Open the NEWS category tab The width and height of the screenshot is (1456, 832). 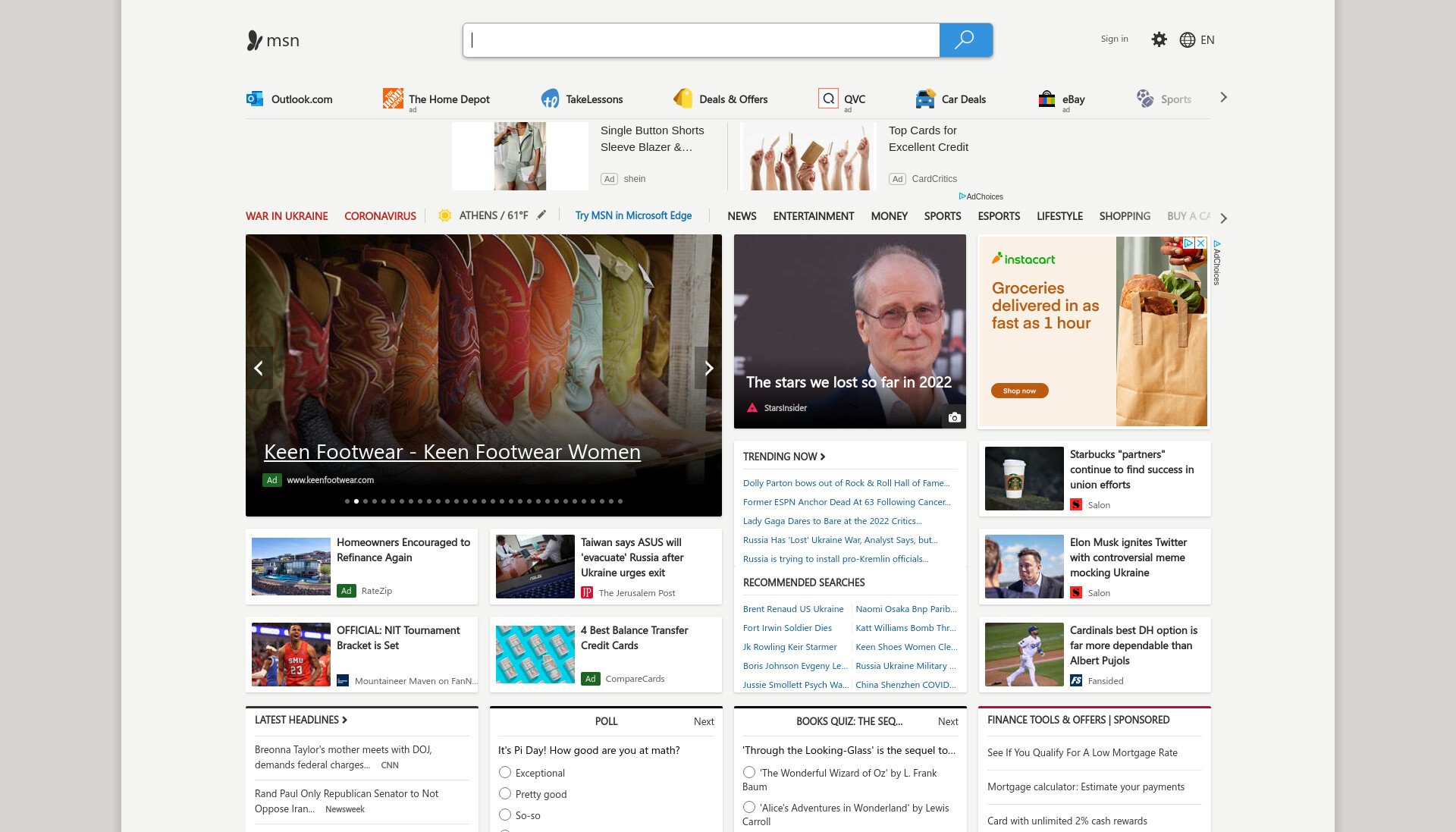point(742,216)
